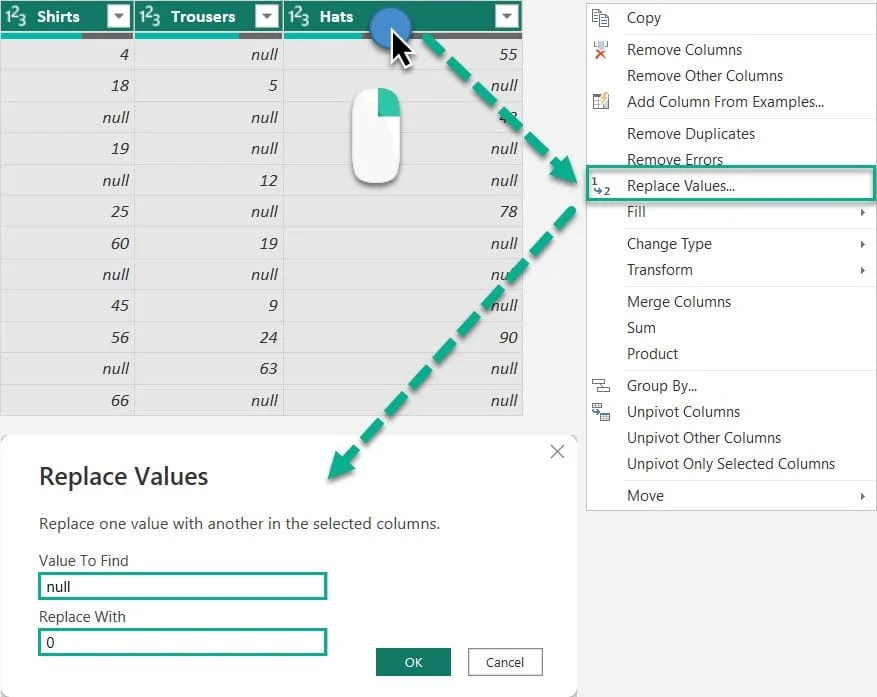877x697 pixels.
Task: Open the Trousers column filter dropdown
Action: pyautogui.click(x=266, y=16)
